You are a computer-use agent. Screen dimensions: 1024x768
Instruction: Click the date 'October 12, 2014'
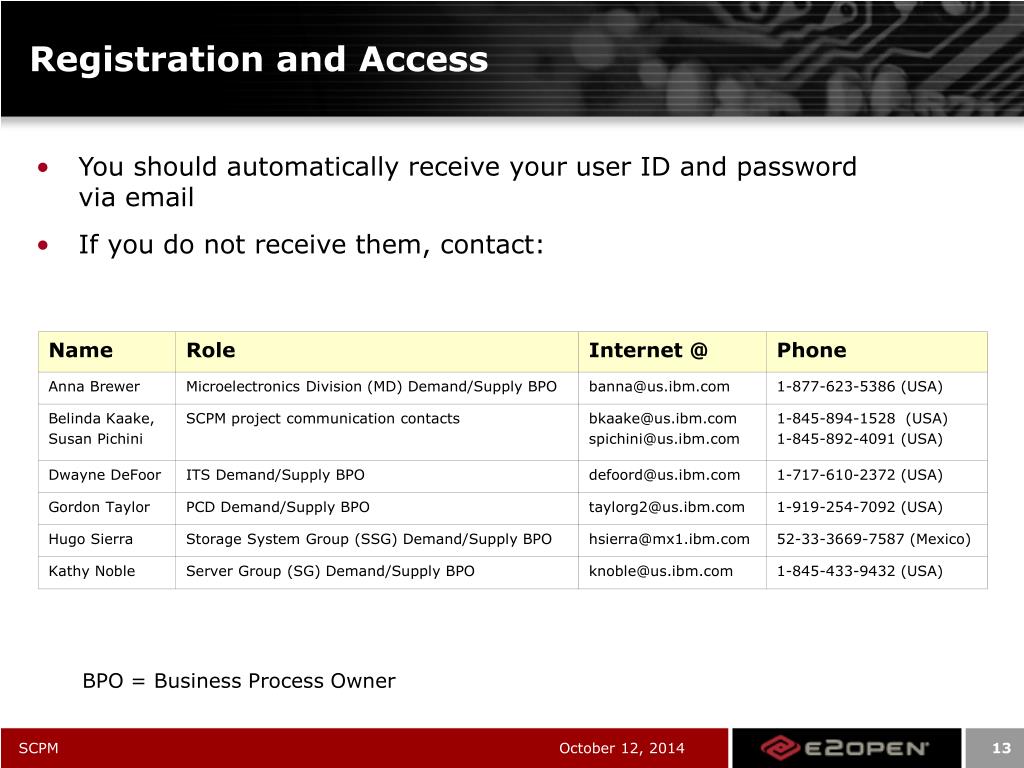(622, 748)
